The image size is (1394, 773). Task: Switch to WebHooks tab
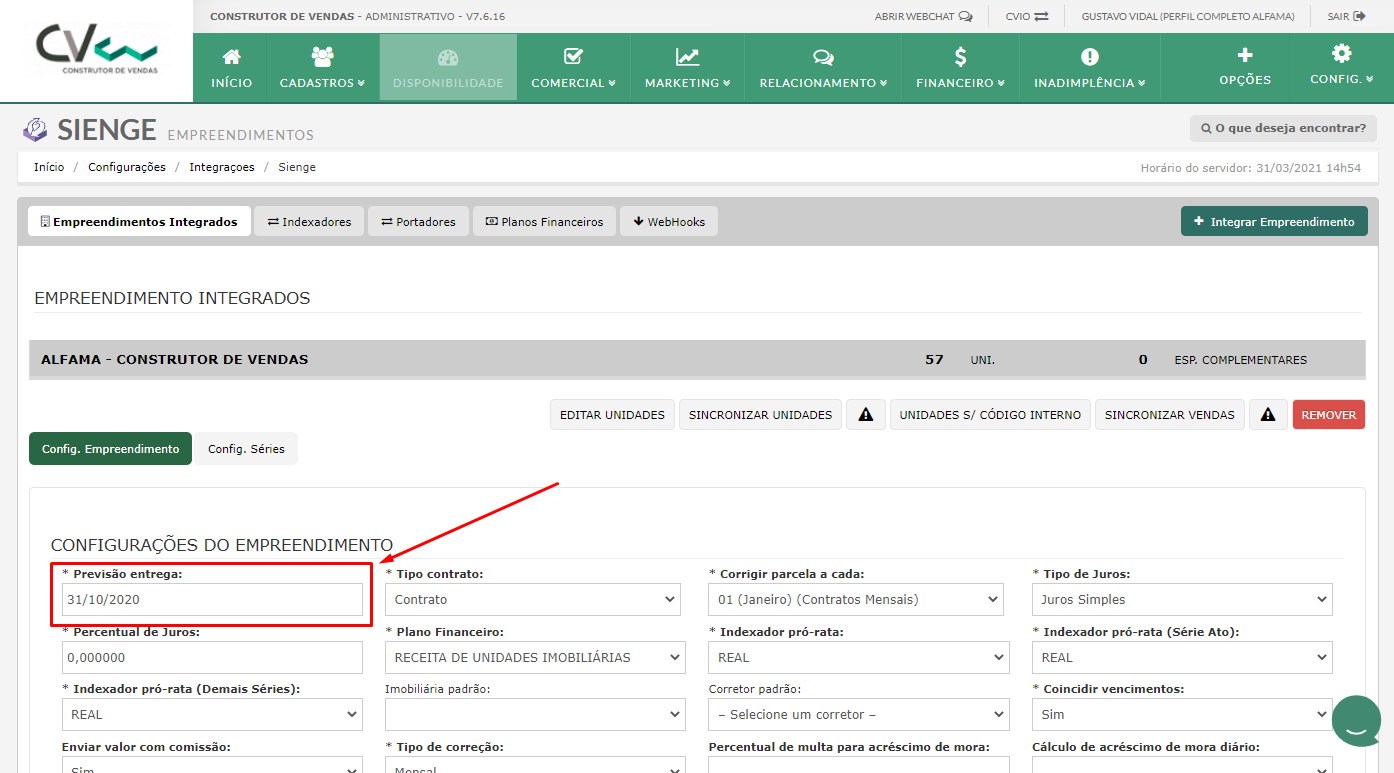tap(669, 222)
